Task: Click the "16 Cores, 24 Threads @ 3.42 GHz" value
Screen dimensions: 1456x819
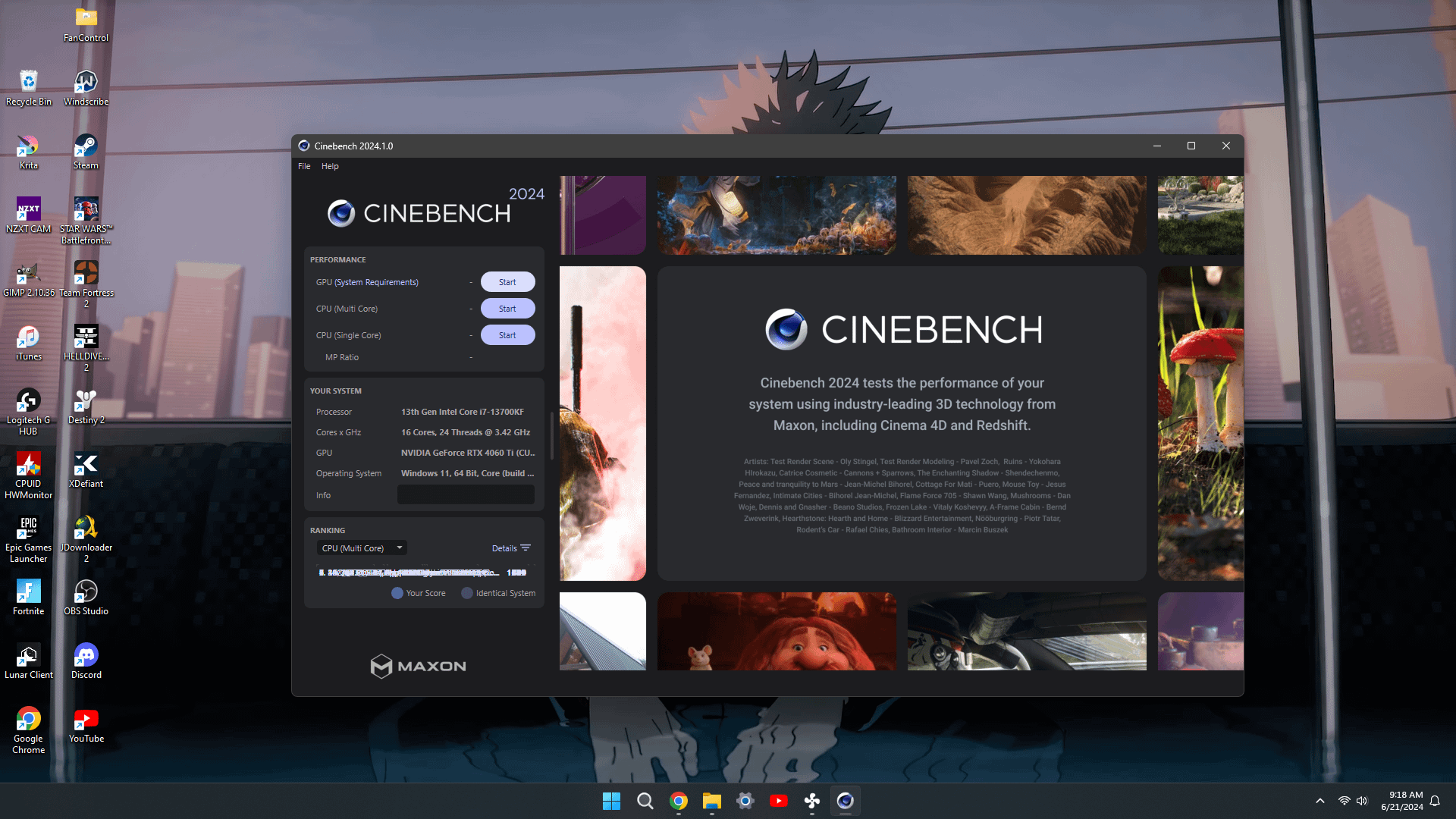Action: [x=466, y=432]
